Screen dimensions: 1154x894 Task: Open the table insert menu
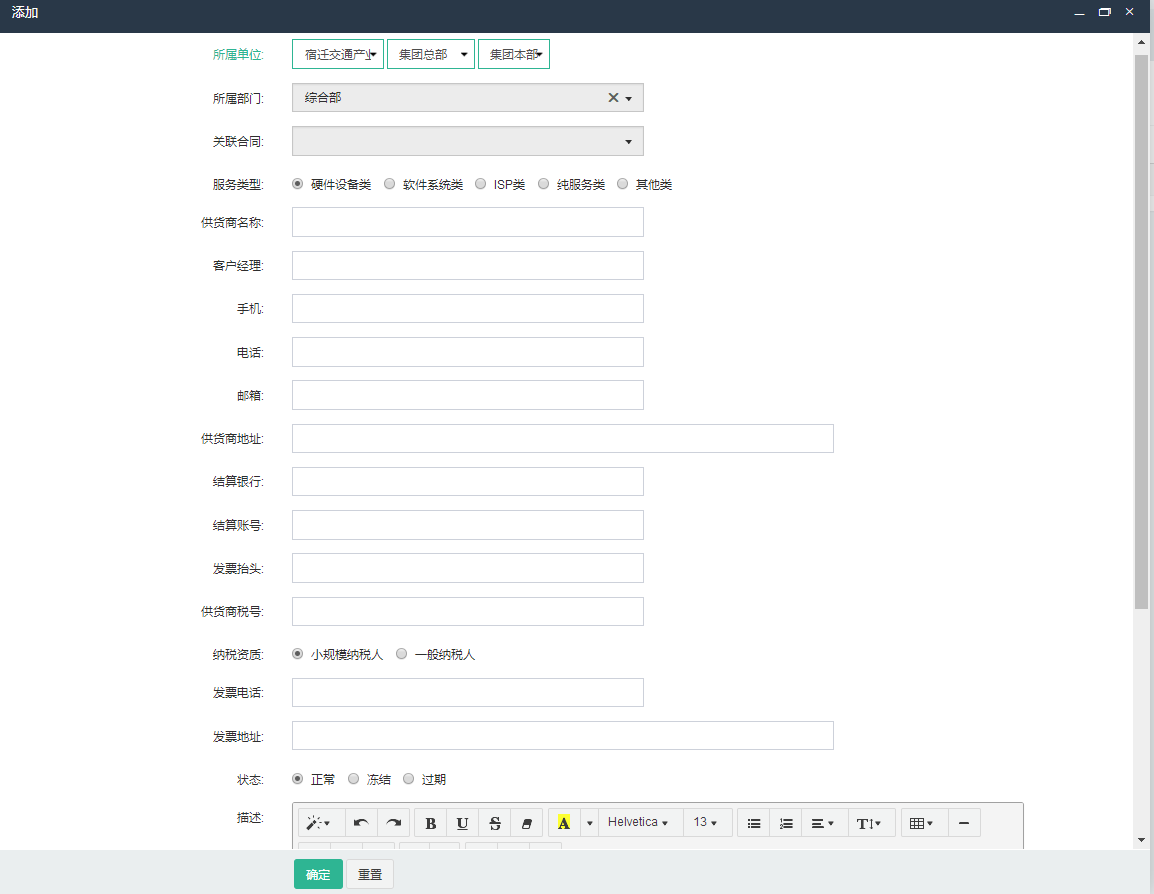click(x=922, y=823)
